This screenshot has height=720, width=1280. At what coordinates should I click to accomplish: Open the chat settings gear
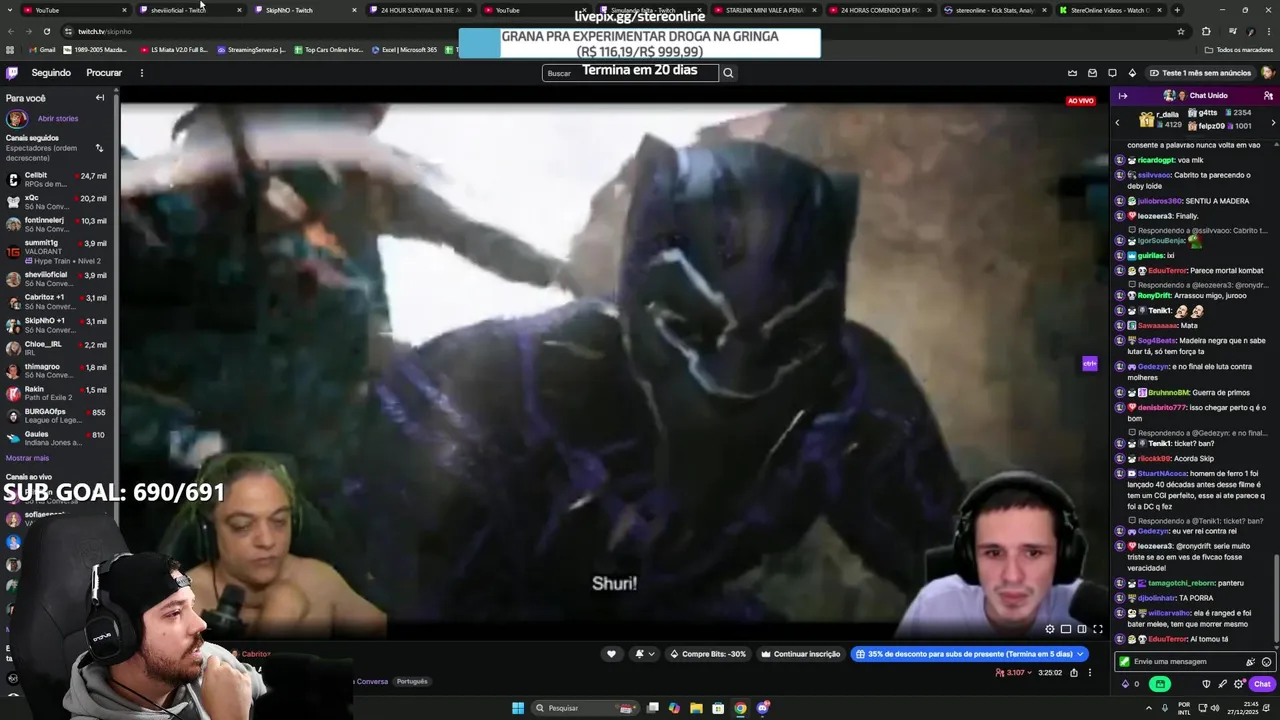pyautogui.click(x=1239, y=684)
